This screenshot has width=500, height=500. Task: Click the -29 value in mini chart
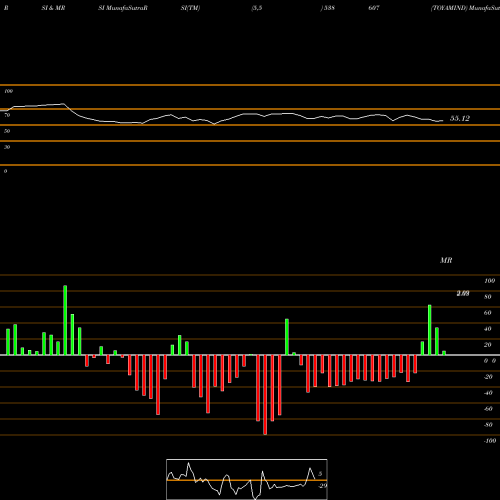(x=322, y=486)
